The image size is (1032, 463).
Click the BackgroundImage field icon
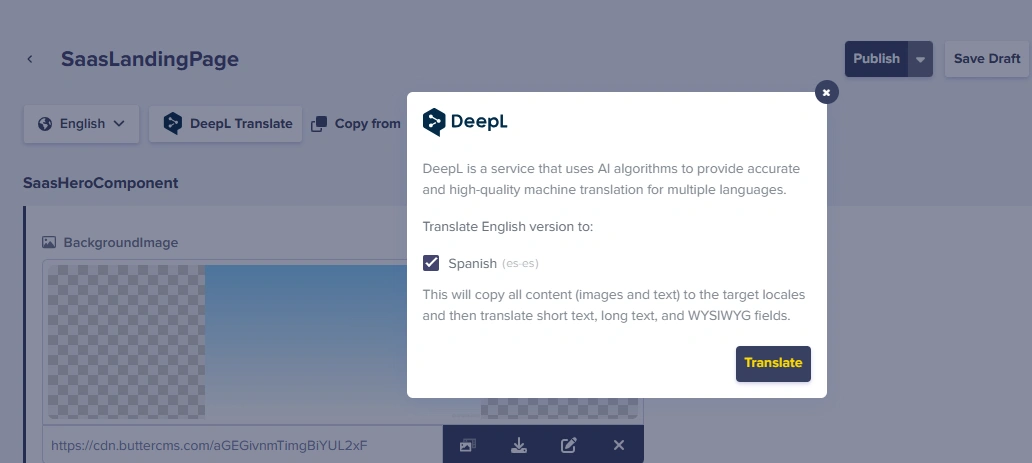click(x=49, y=242)
